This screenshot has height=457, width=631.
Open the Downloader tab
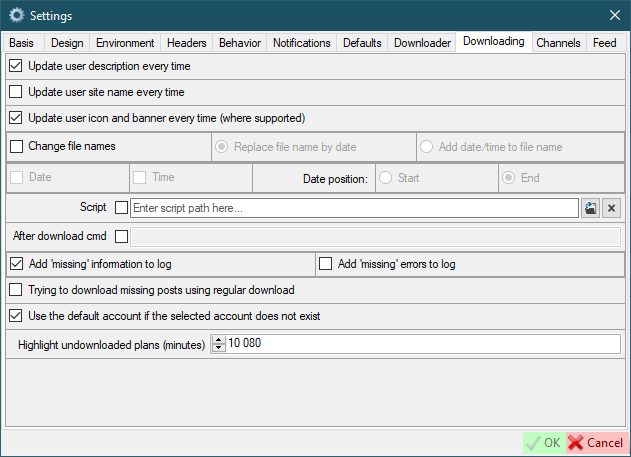click(422, 43)
